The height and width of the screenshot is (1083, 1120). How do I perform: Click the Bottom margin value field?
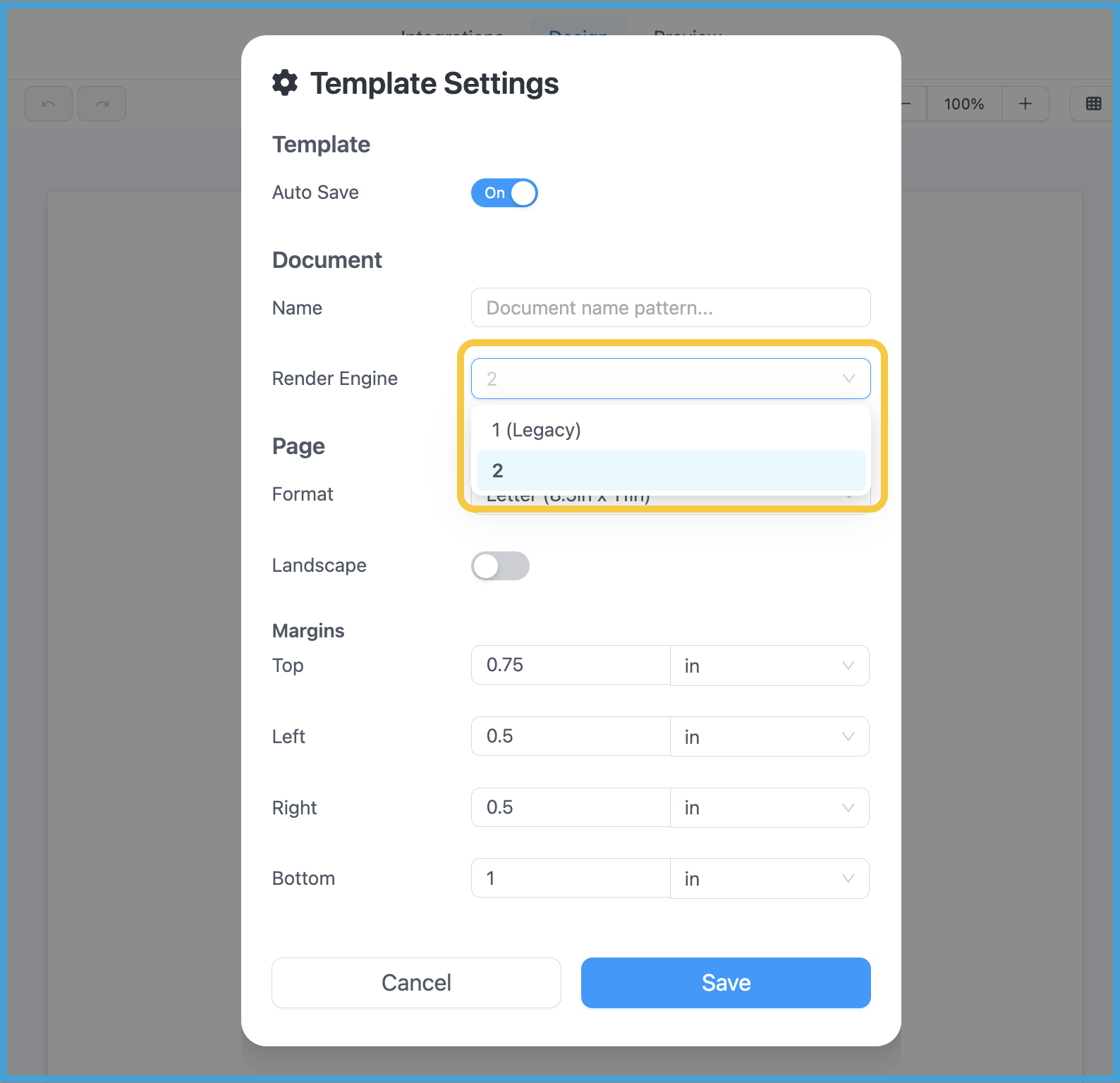point(570,878)
